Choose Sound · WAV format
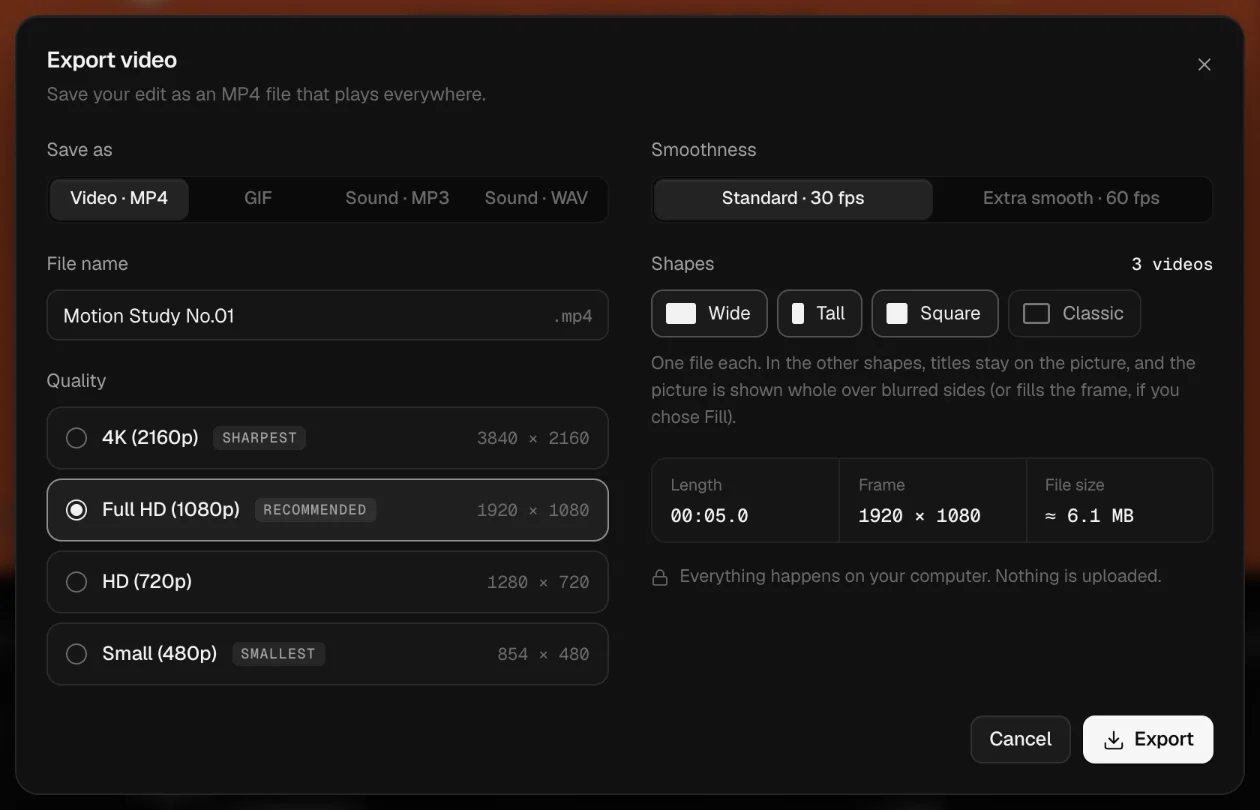The height and width of the screenshot is (810, 1260). [x=536, y=198]
